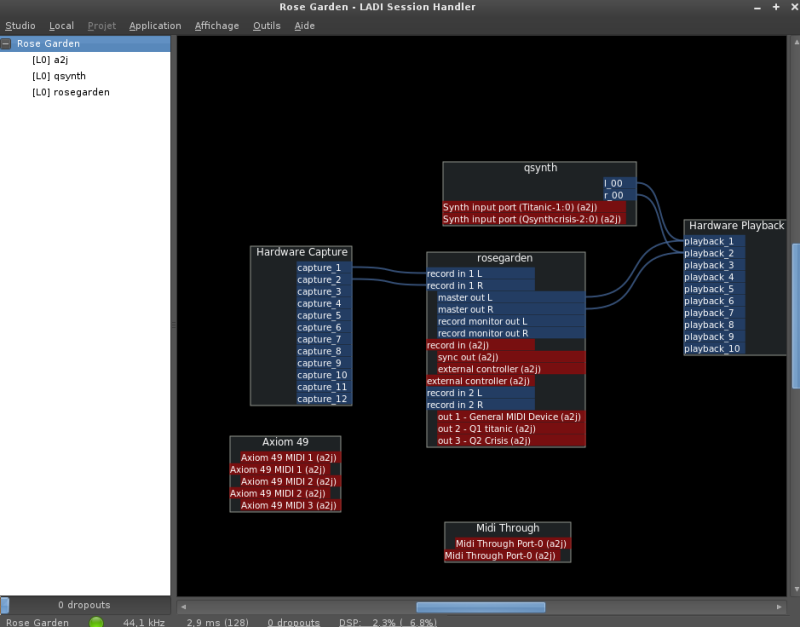Select Axiom 49 MIDI 3 (a2j) port

click(x=290, y=506)
